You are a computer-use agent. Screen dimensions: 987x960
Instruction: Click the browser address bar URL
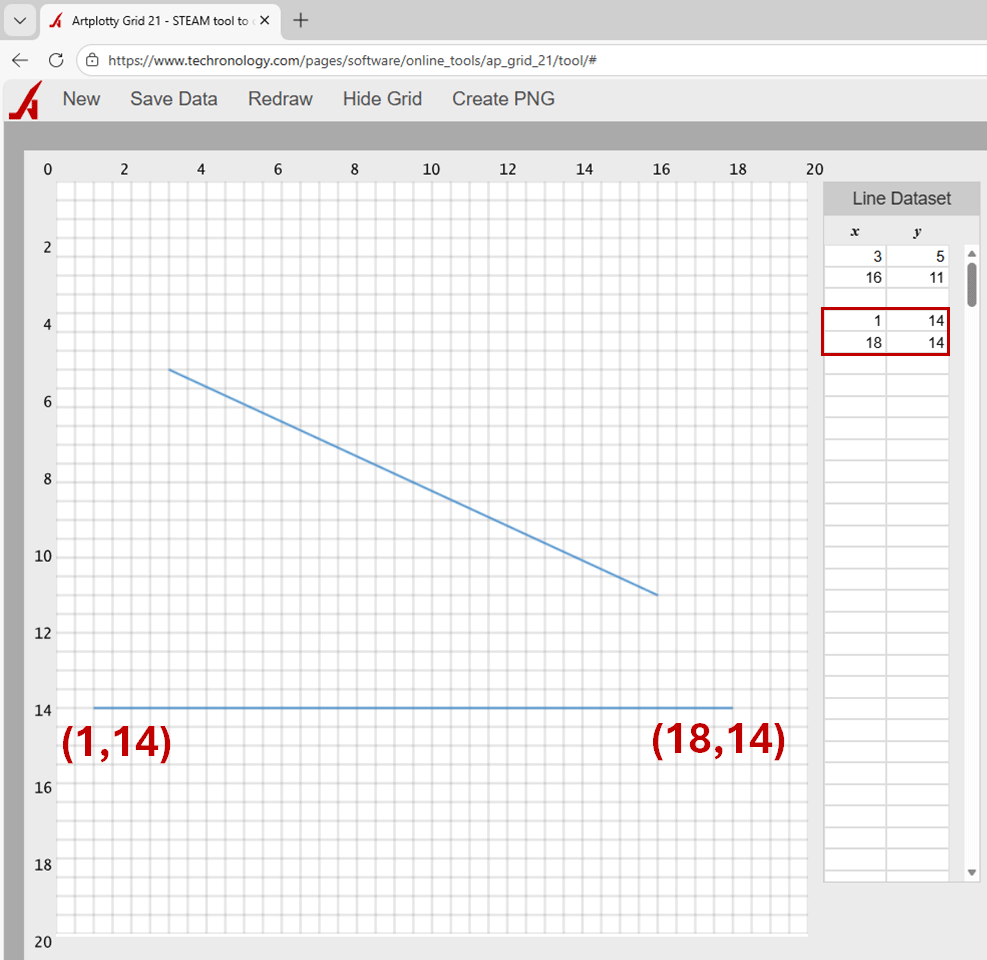click(352, 60)
